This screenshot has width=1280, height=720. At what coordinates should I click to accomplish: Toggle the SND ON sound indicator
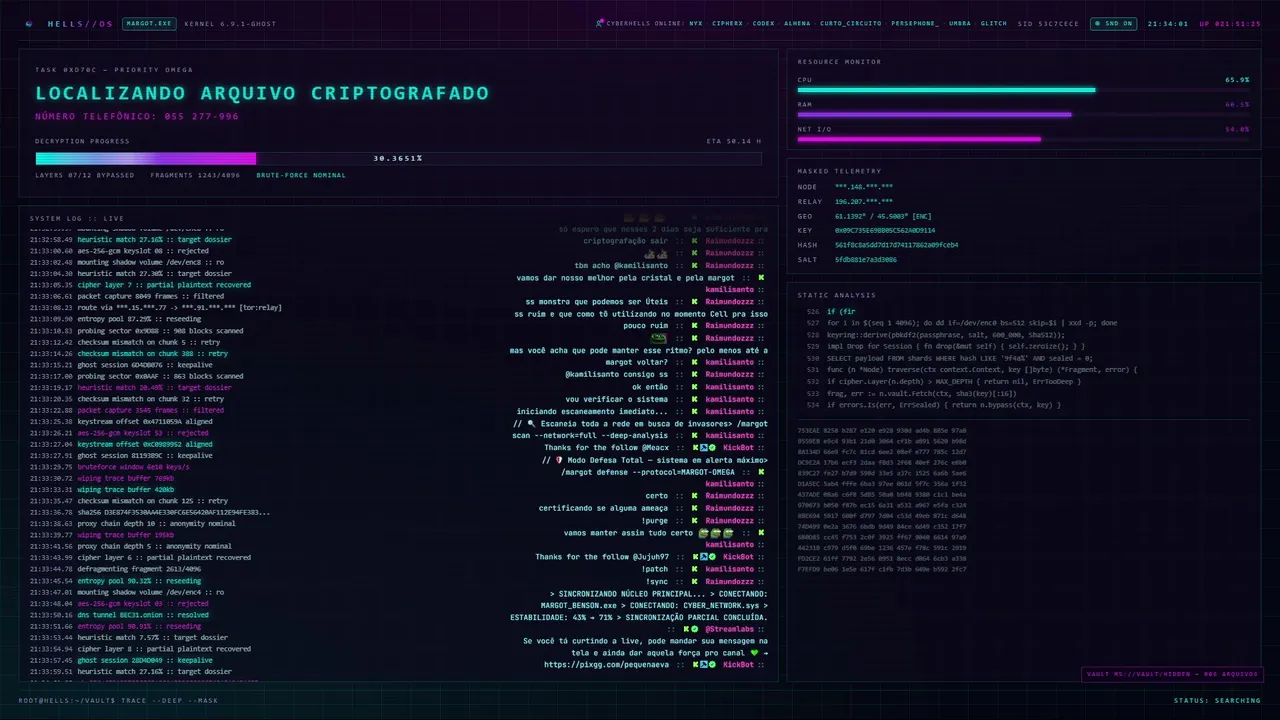1114,23
